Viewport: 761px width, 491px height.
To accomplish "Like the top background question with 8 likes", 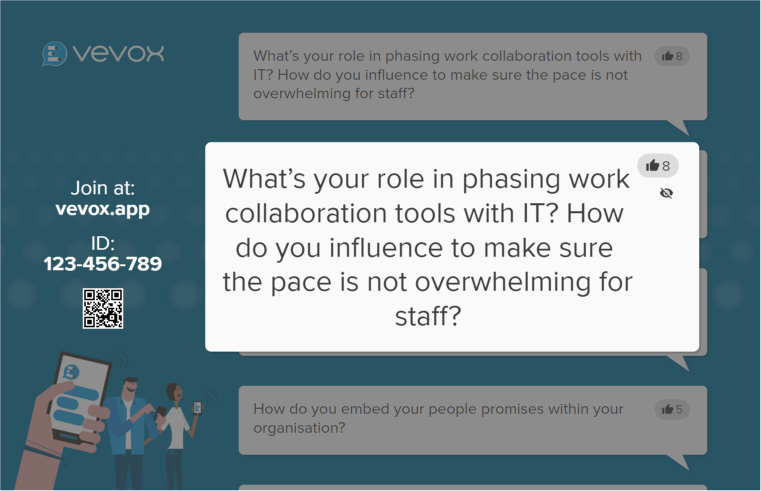I will pyautogui.click(x=671, y=57).
